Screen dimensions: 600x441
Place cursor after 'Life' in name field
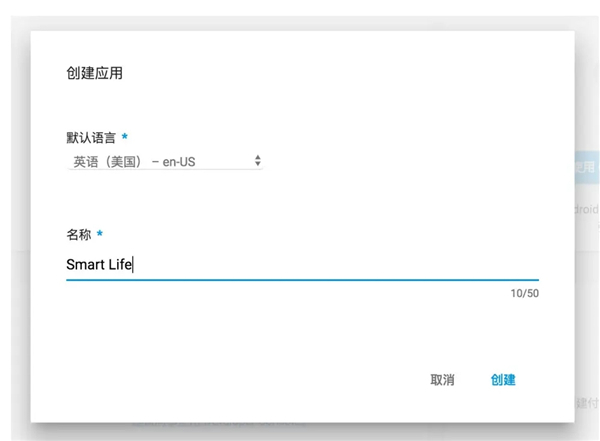(133, 264)
